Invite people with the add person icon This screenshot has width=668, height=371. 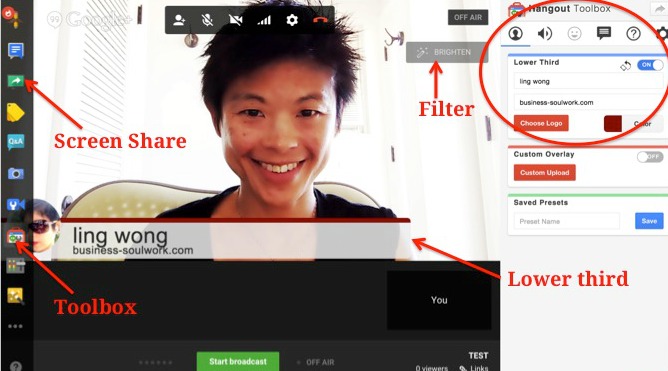coord(179,20)
